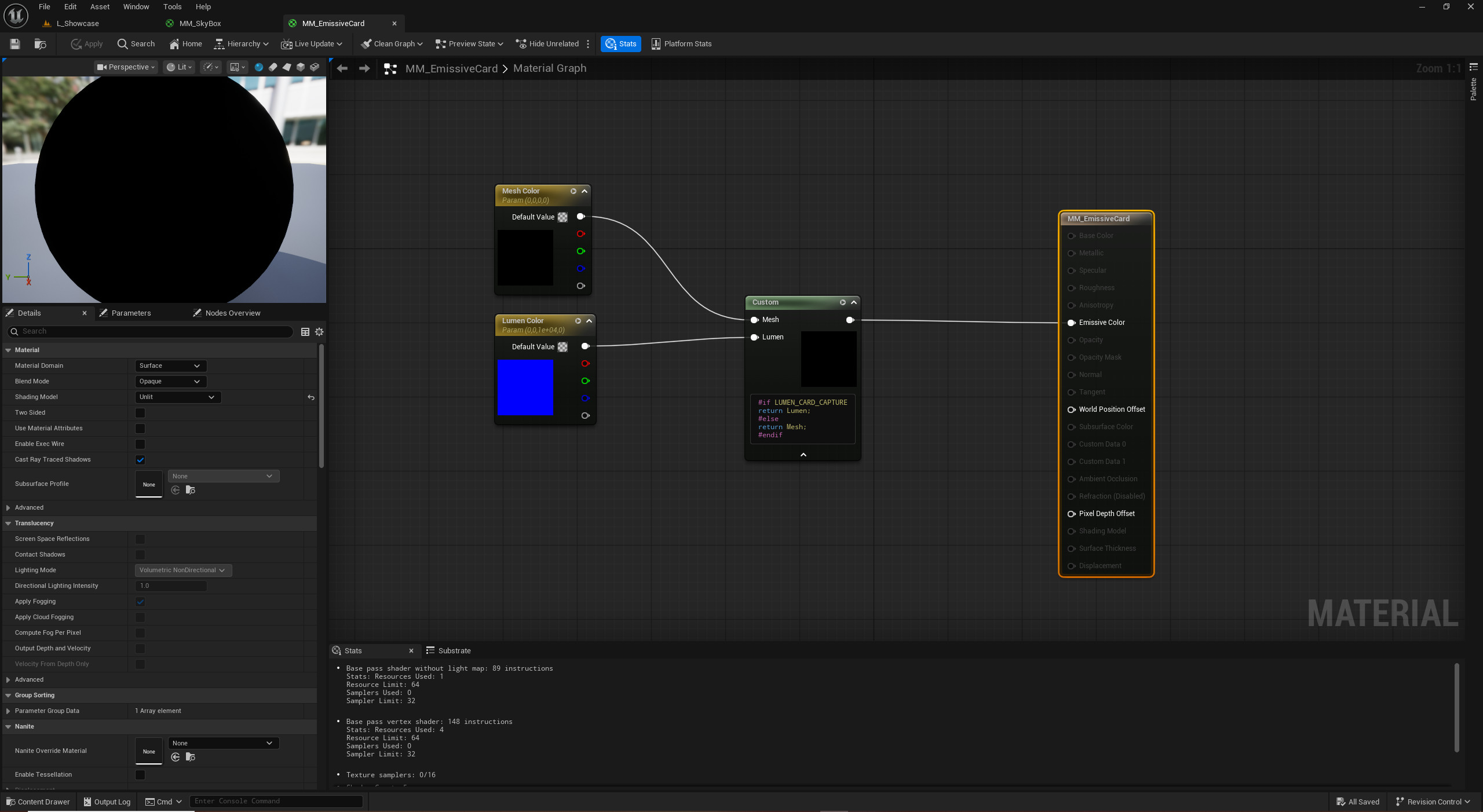Save the MM_EmissiveCard material asset
1483x812 pixels.
point(14,43)
